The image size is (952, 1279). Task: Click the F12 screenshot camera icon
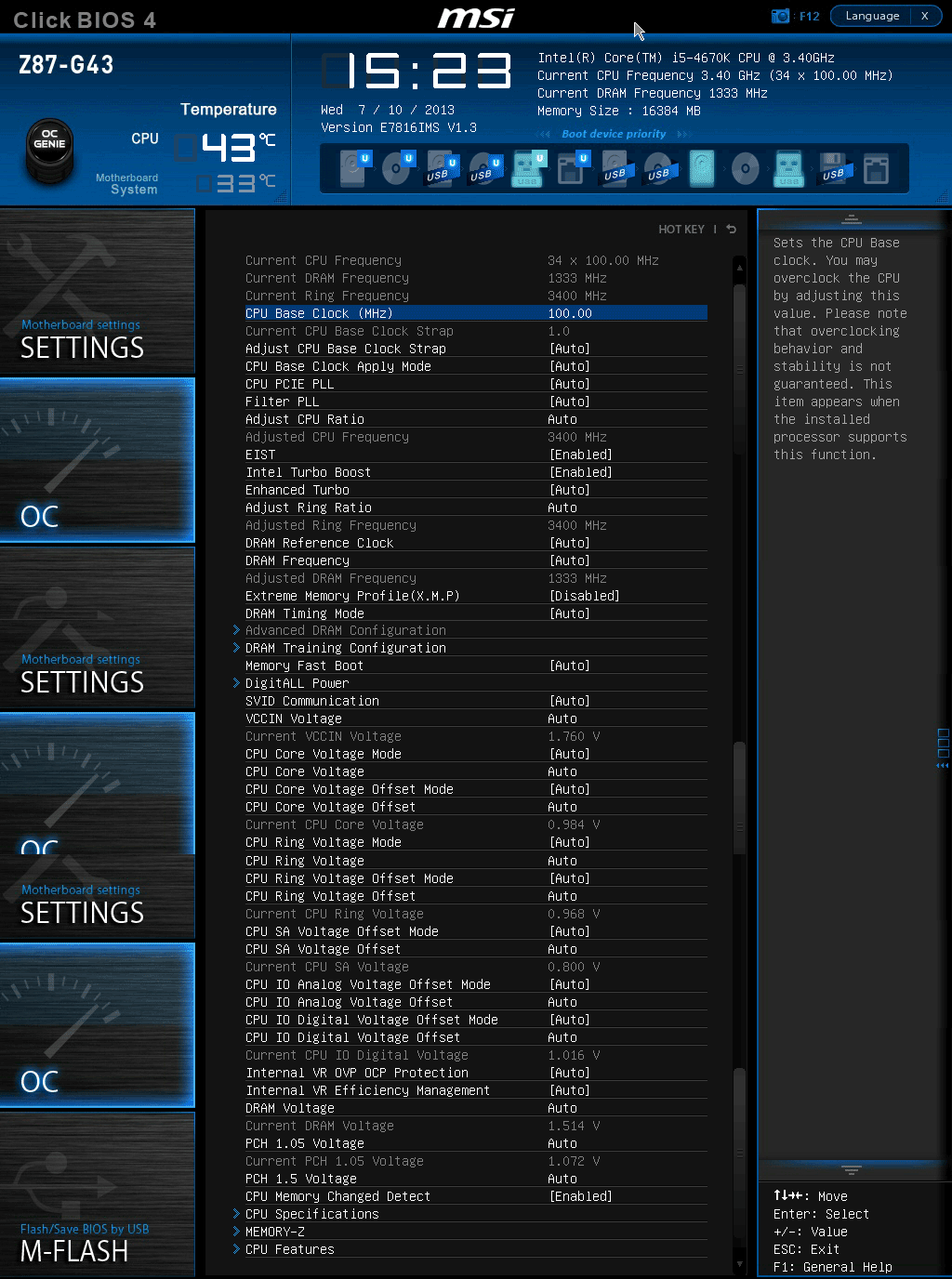(x=780, y=16)
